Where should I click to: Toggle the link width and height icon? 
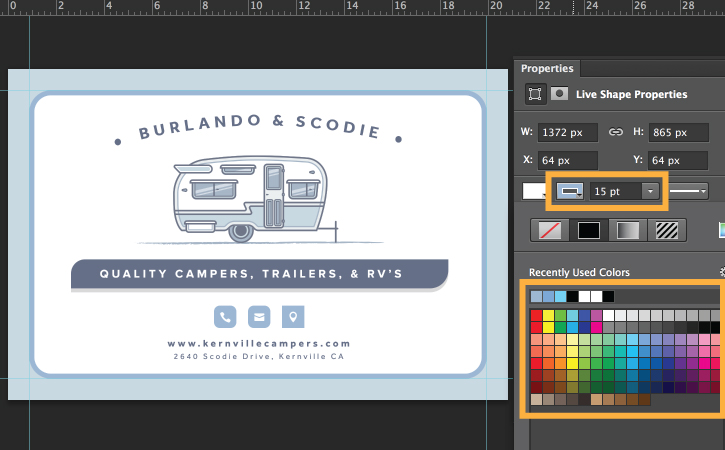tap(615, 132)
